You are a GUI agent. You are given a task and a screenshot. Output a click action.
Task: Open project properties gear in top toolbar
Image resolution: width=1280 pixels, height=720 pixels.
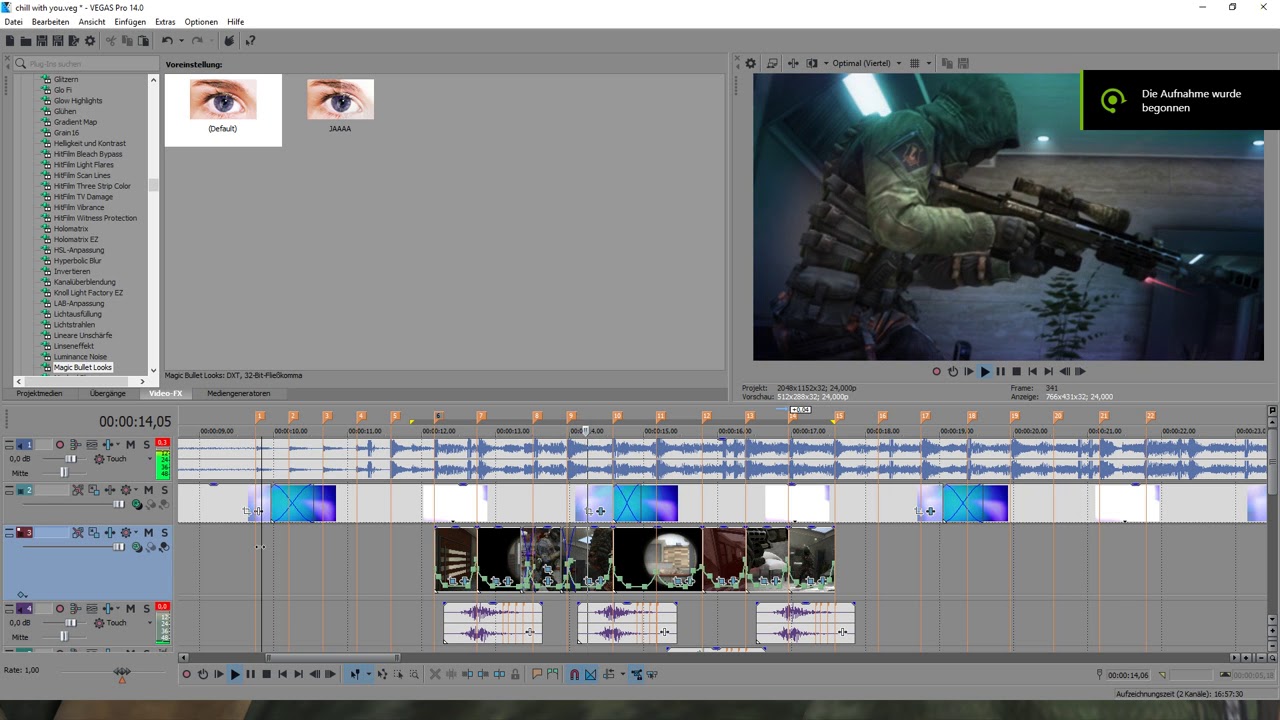coord(90,41)
